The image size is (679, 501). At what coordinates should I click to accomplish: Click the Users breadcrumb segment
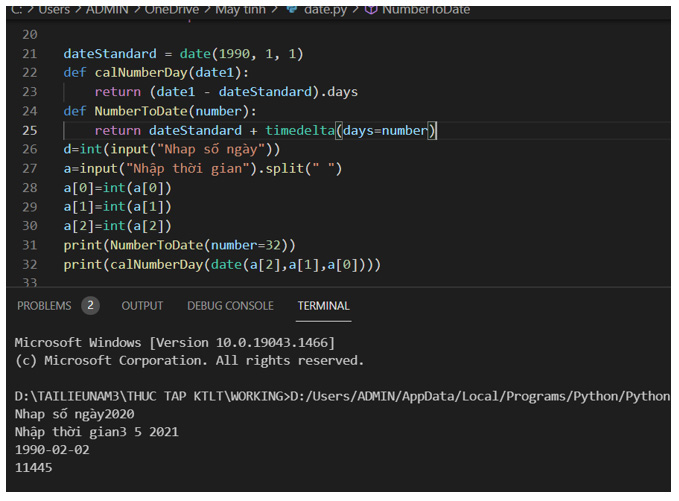(56, 9)
